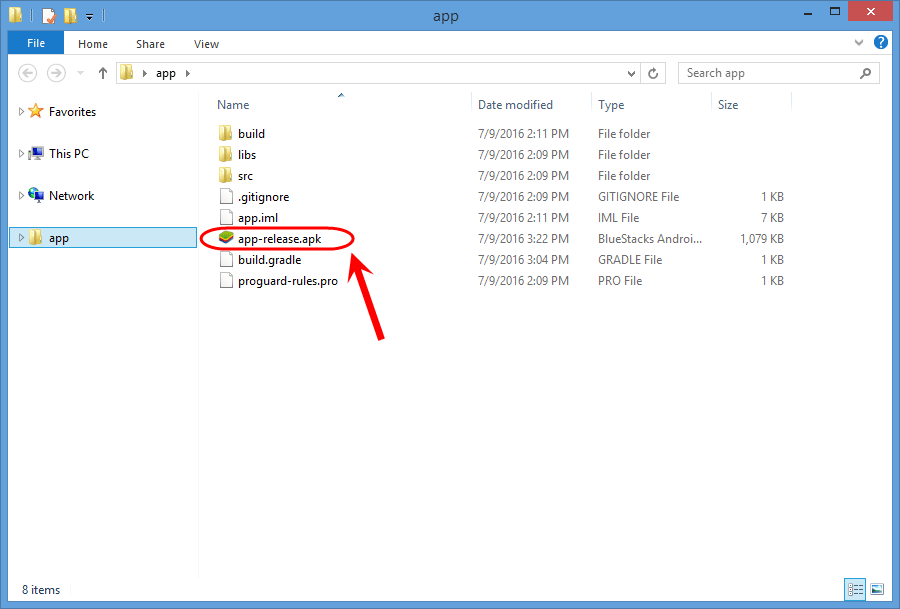The height and width of the screenshot is (609, 900).
Task: Click the New folder icon in title bar
Action: [x=70, y=15]
